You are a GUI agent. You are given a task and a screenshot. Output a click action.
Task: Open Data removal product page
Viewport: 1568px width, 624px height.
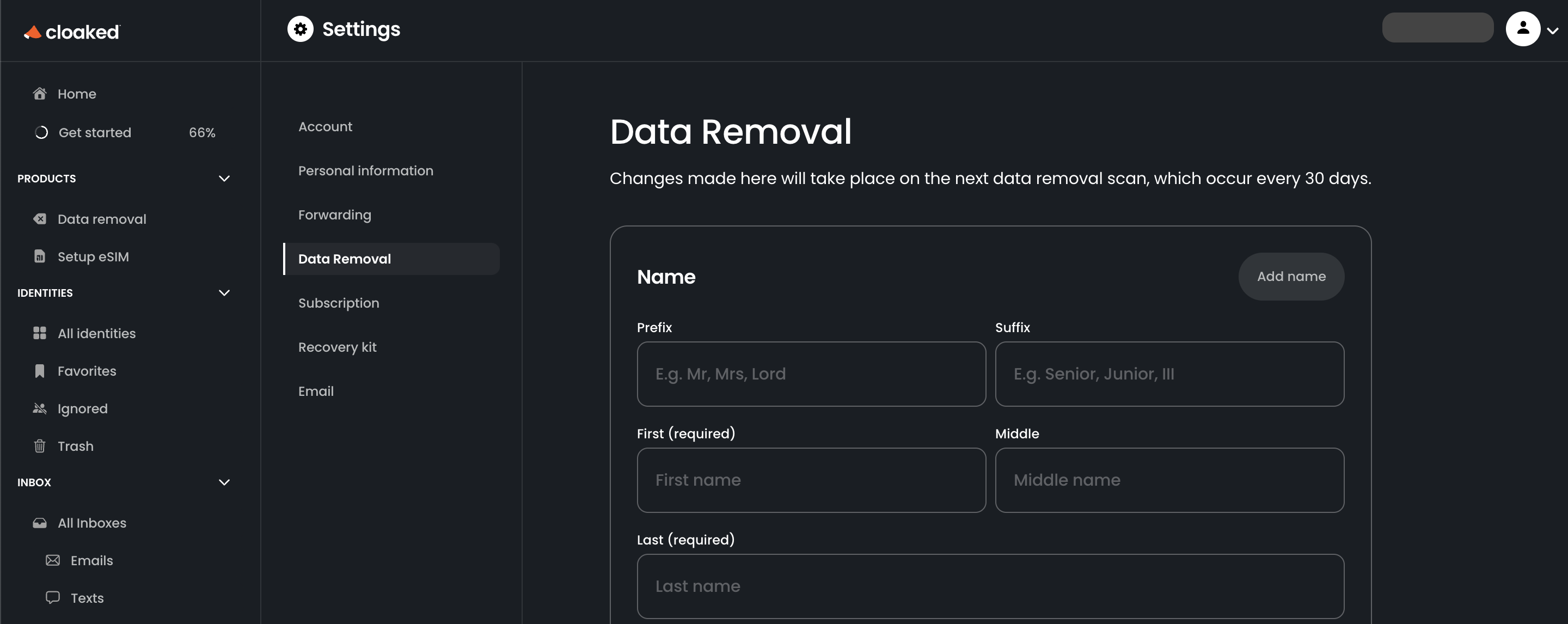pyautogui.click(x=102, y=219)
